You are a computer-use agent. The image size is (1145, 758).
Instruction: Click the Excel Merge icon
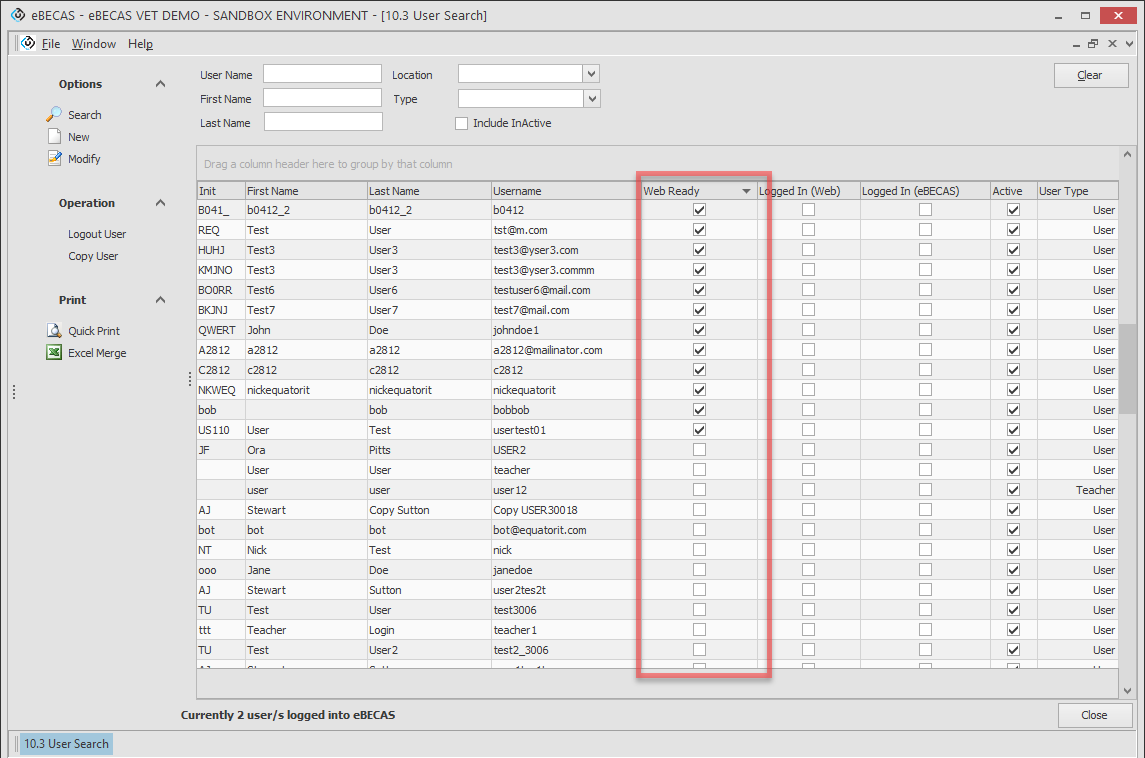[x=55, y=353]
